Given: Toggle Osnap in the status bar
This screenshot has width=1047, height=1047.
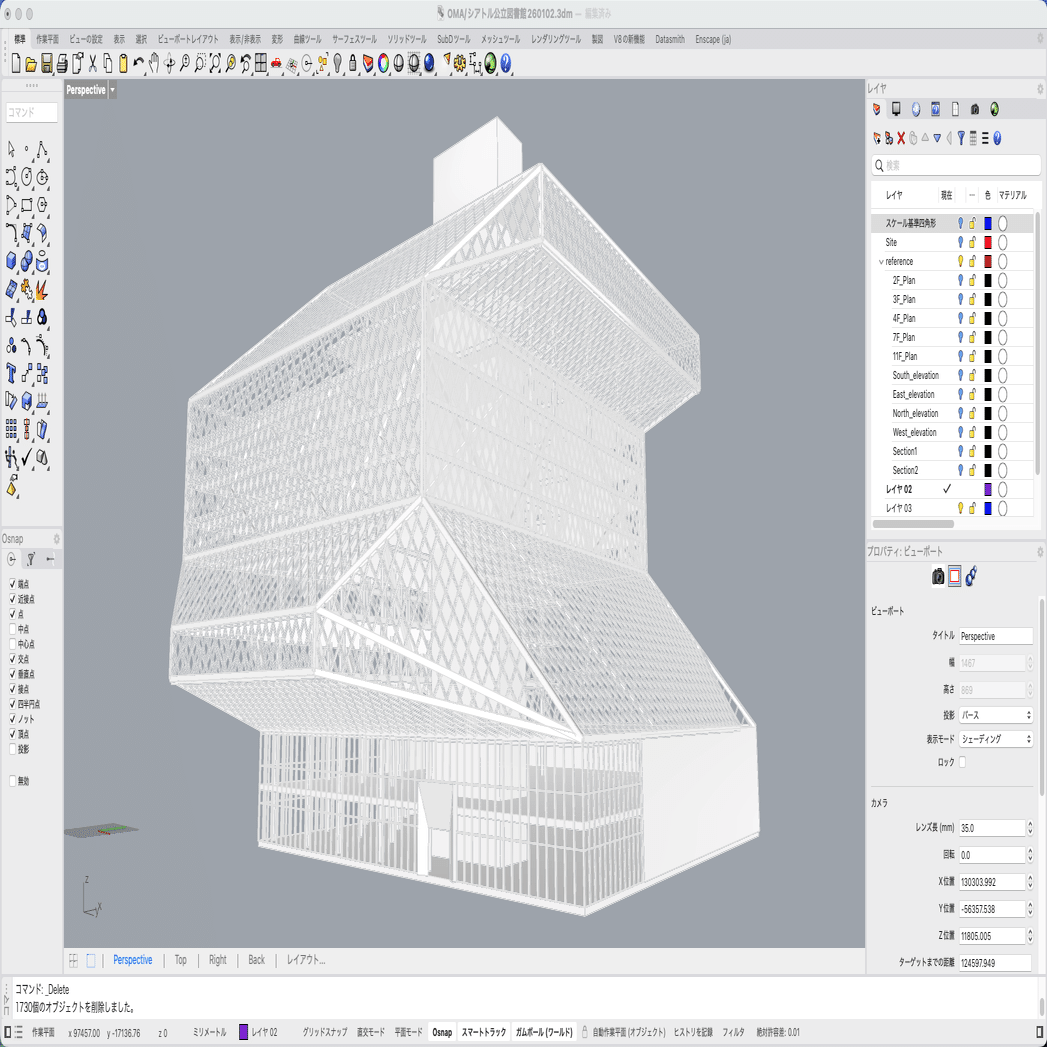Looking at the screenshot, I should coord(442,1032).
